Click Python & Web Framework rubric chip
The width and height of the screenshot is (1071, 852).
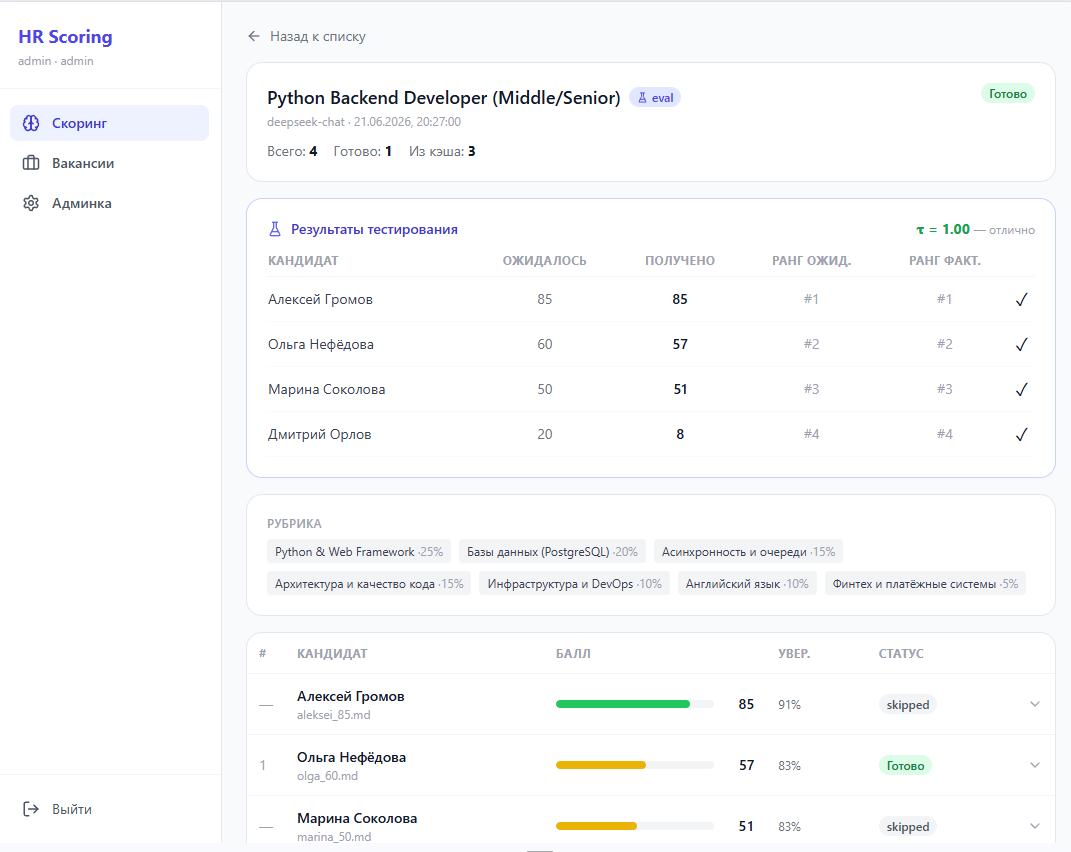click(x=359, y=552)
